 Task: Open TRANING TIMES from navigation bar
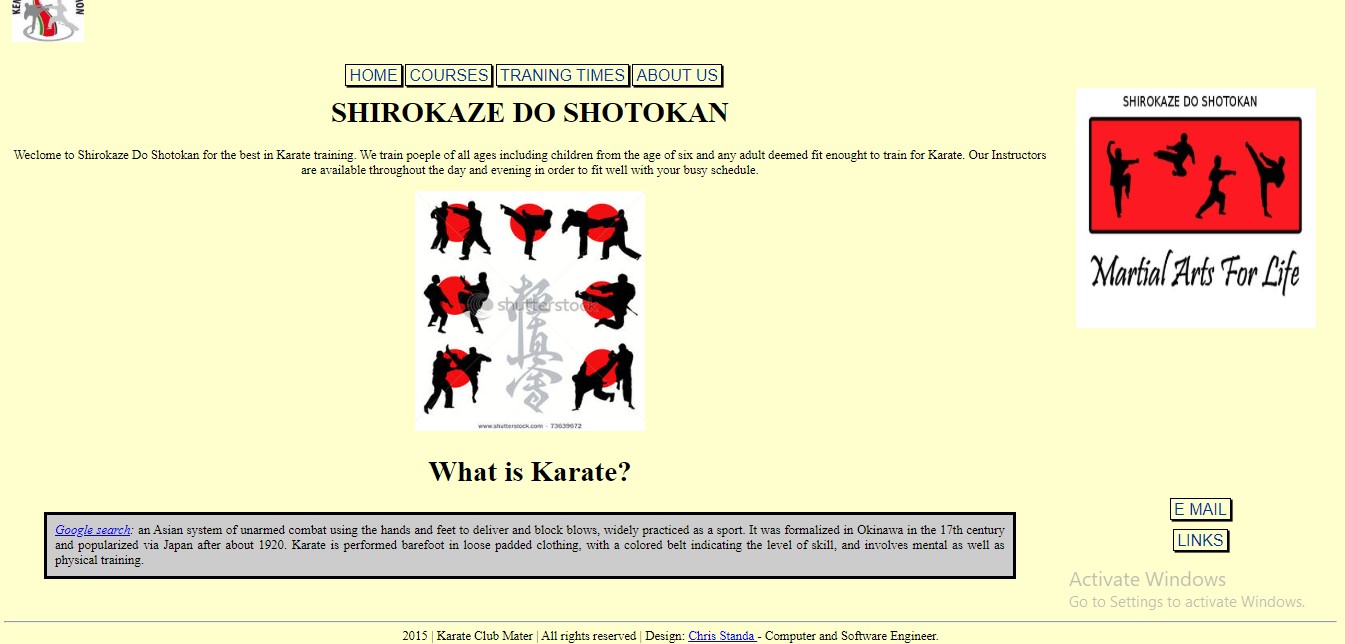[563, 76]
